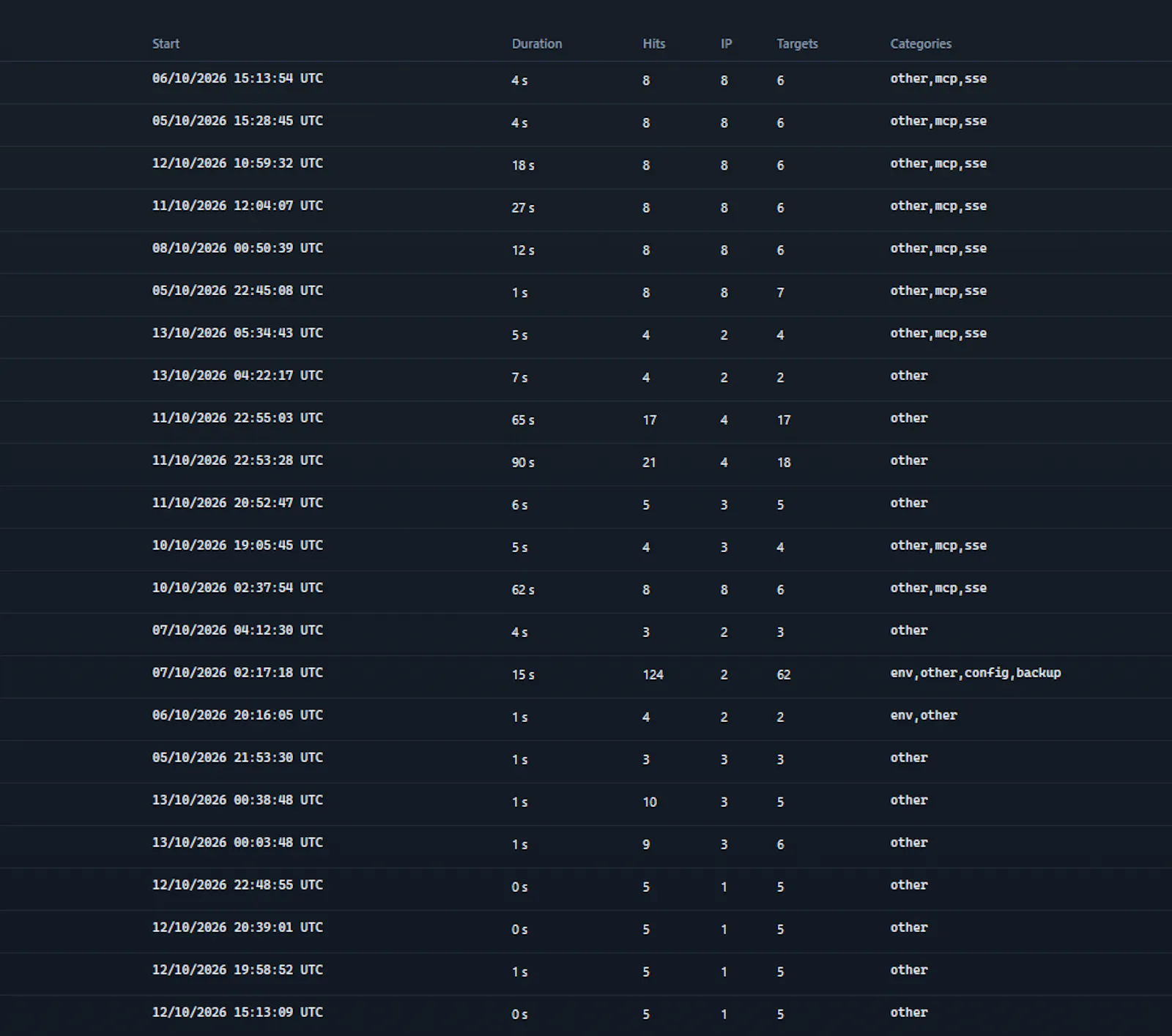Viewport: 1172px width, 1036px height.
Task: Select the row starting 12/10/2026 19:58:52 UTC
Action: pyautogui.click(x=586, y=974)
